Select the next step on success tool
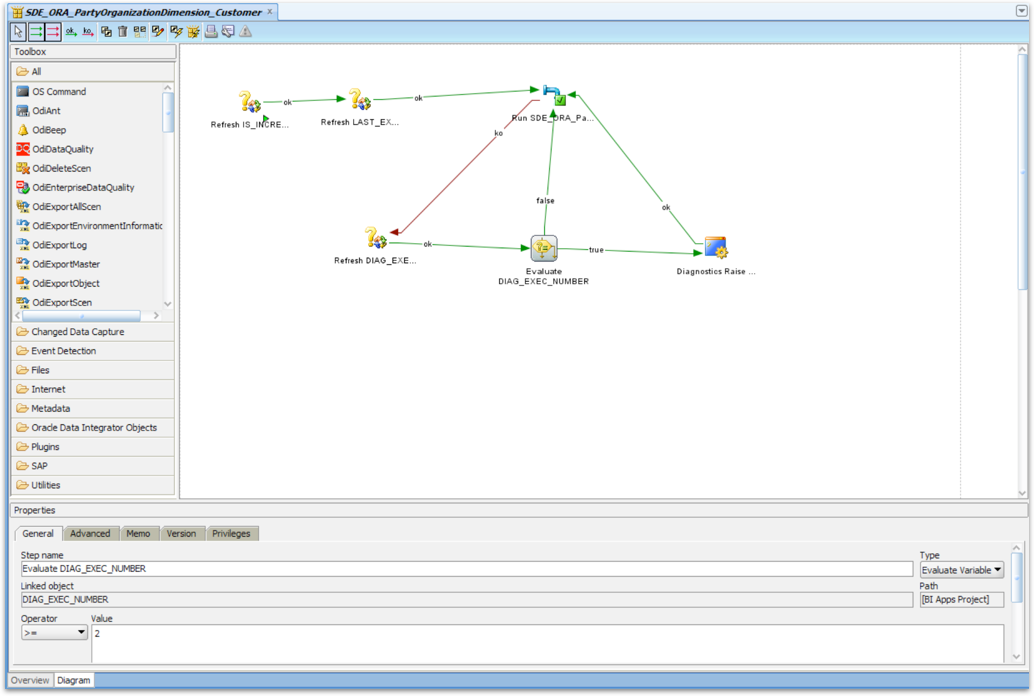The image size is (1034, 696). pos(34,32)
